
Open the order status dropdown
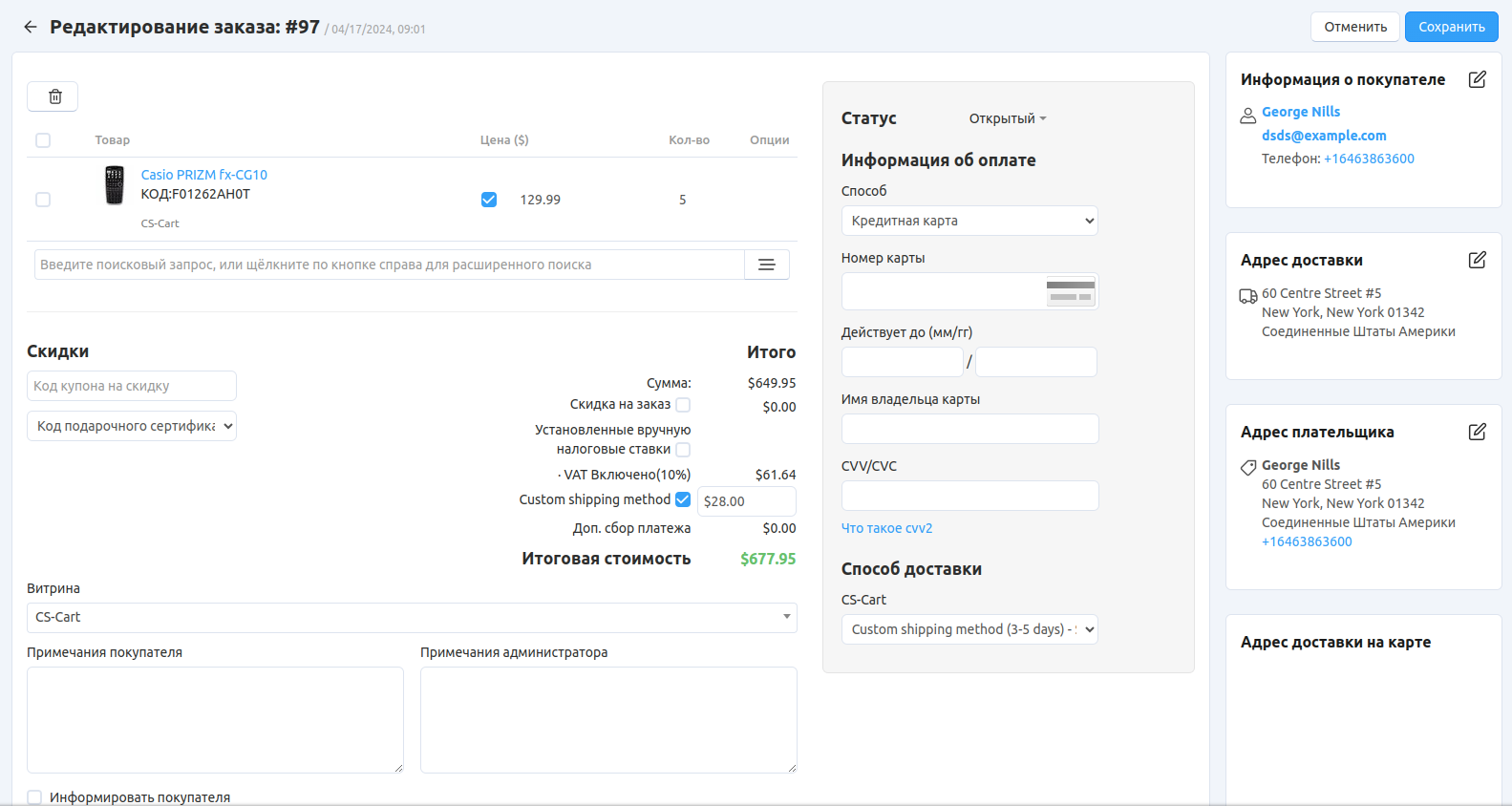1007,118
